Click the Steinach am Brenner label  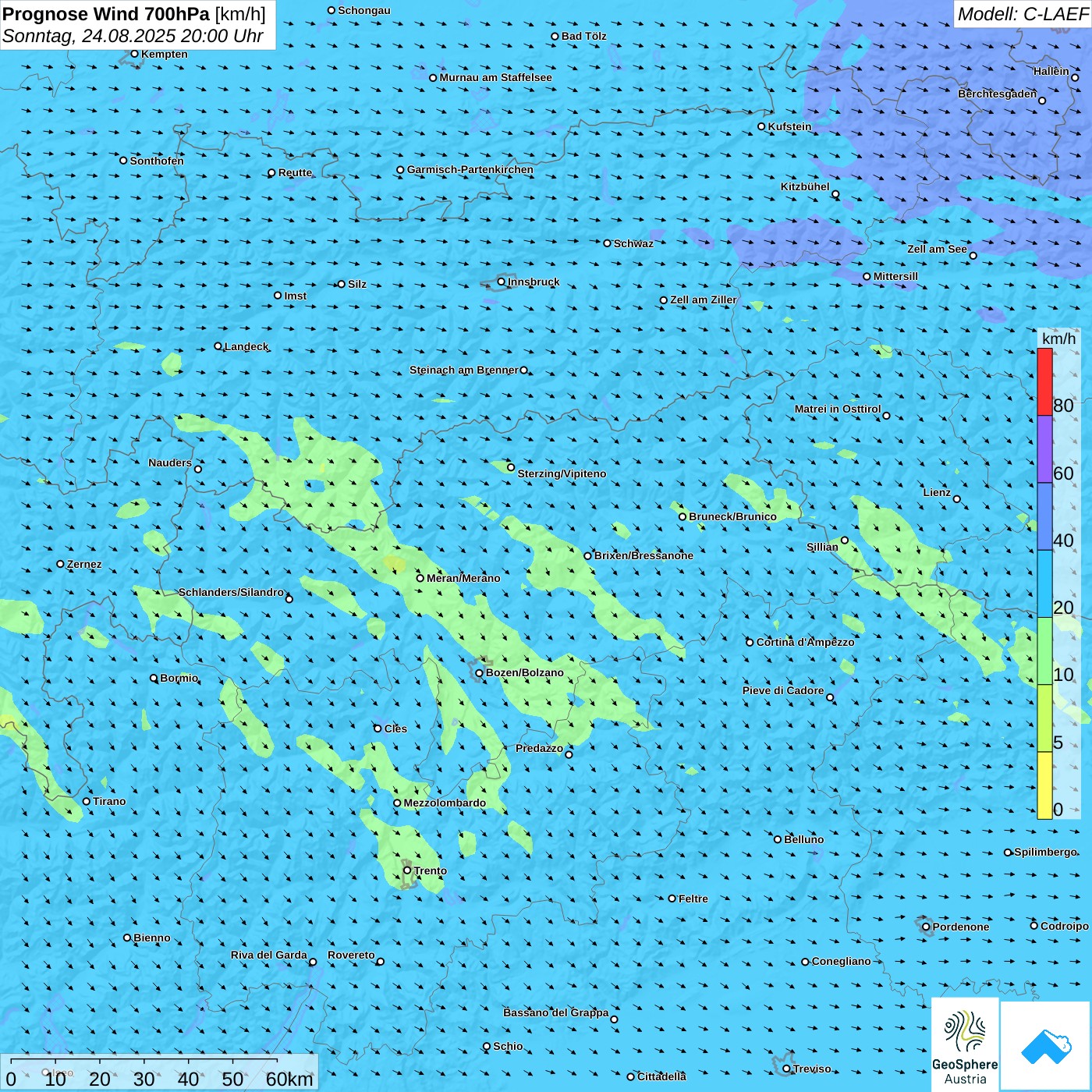tap(464, 370)
